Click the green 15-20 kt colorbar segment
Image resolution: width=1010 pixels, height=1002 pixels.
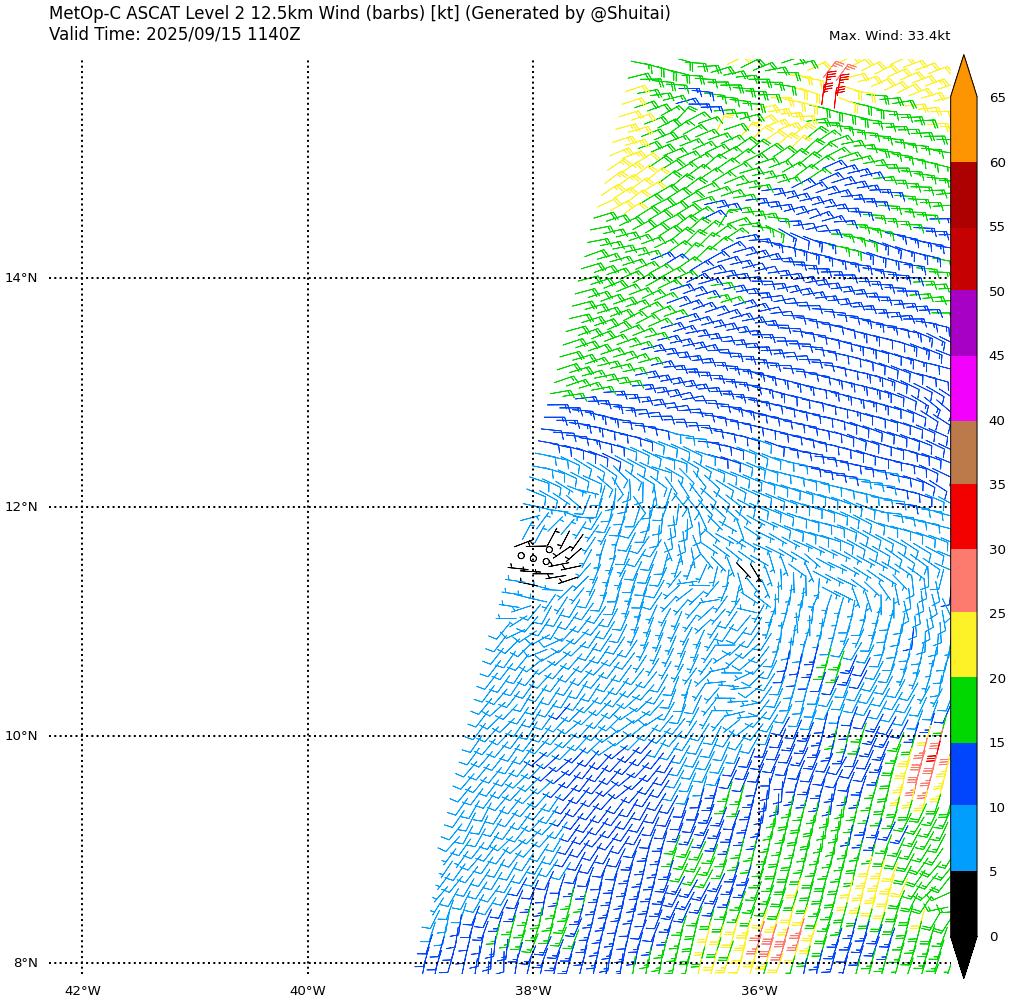click(964, 710)
